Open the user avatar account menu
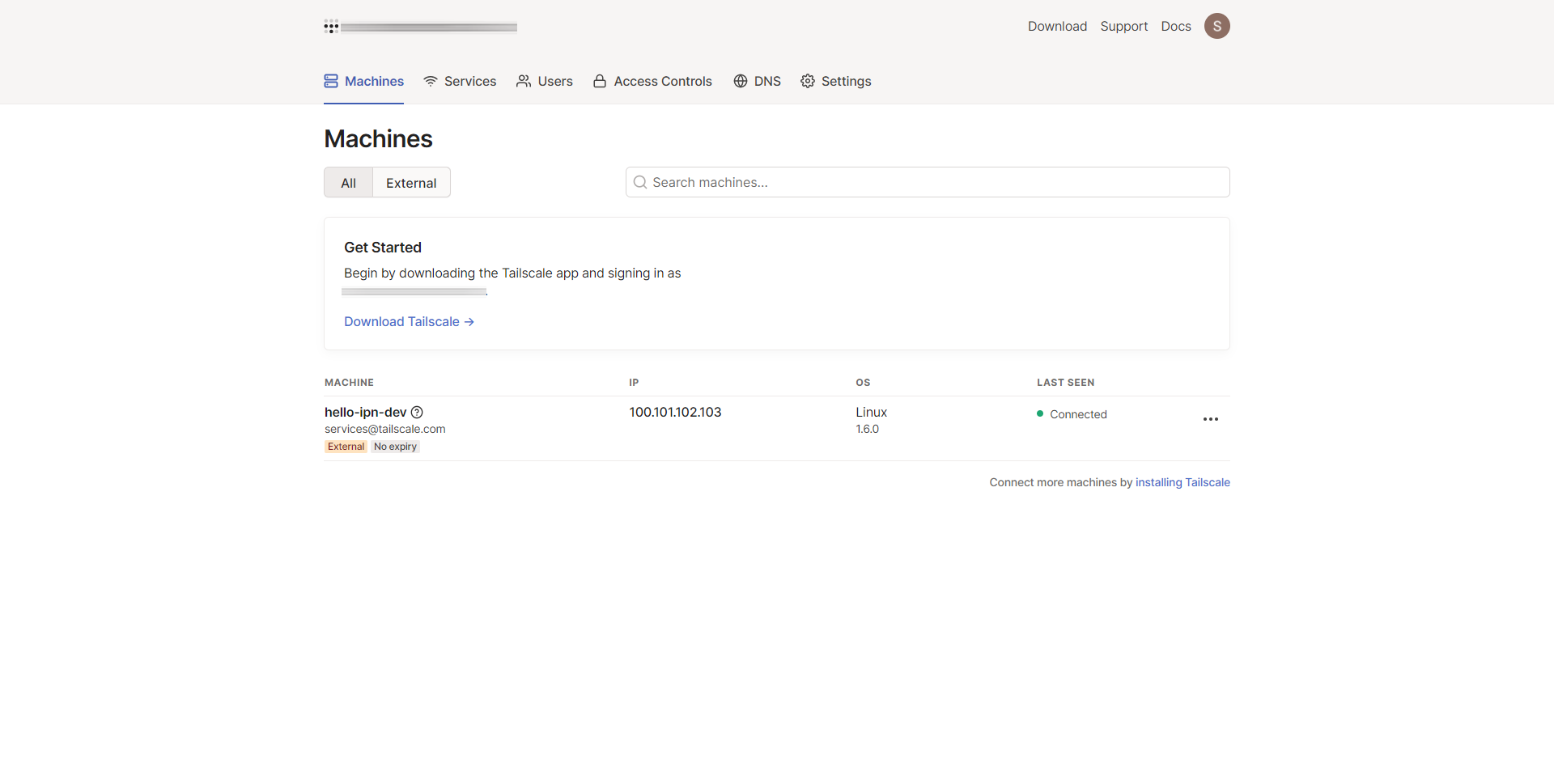The width and height of the screenshot is (1554, 784). coord(1216,26)
